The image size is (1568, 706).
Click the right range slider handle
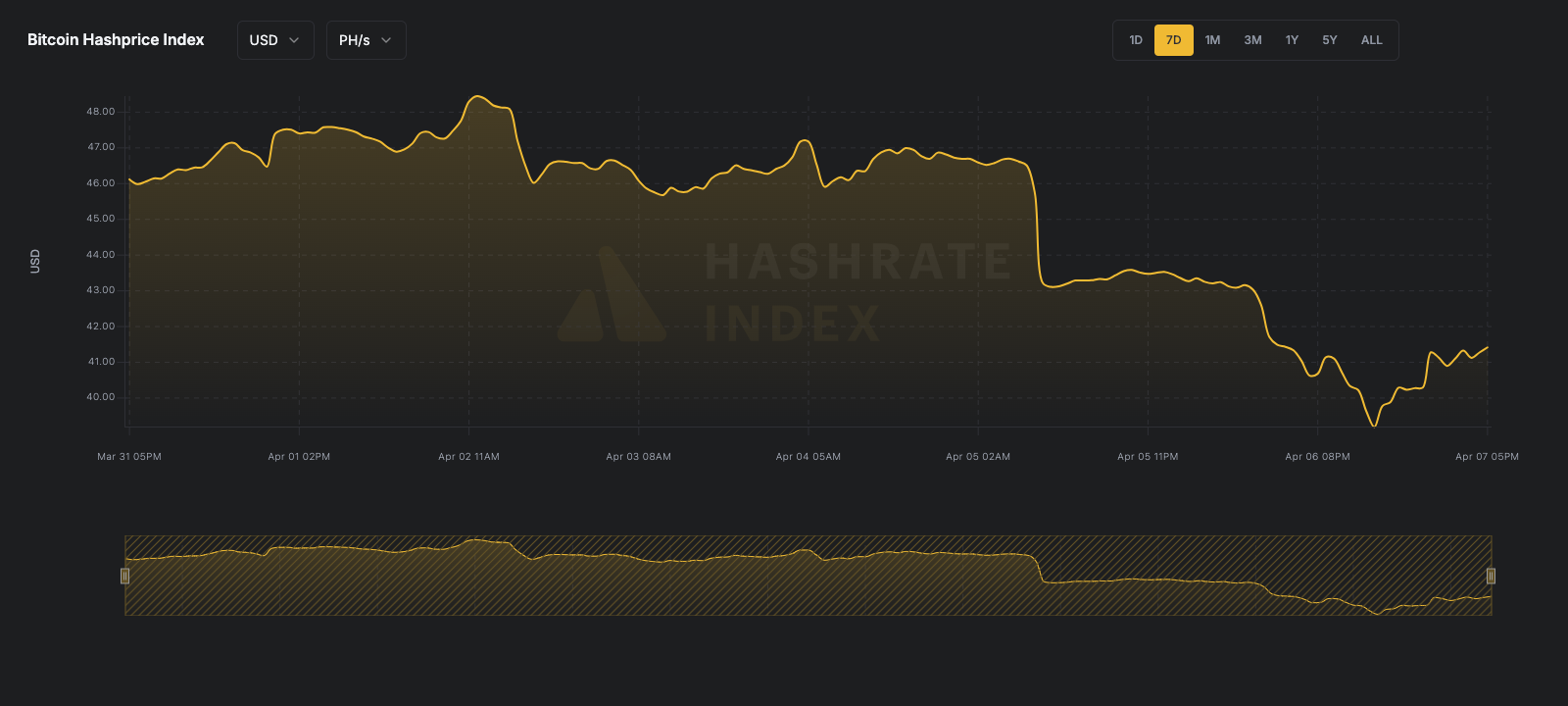(x=1491, y=576)
